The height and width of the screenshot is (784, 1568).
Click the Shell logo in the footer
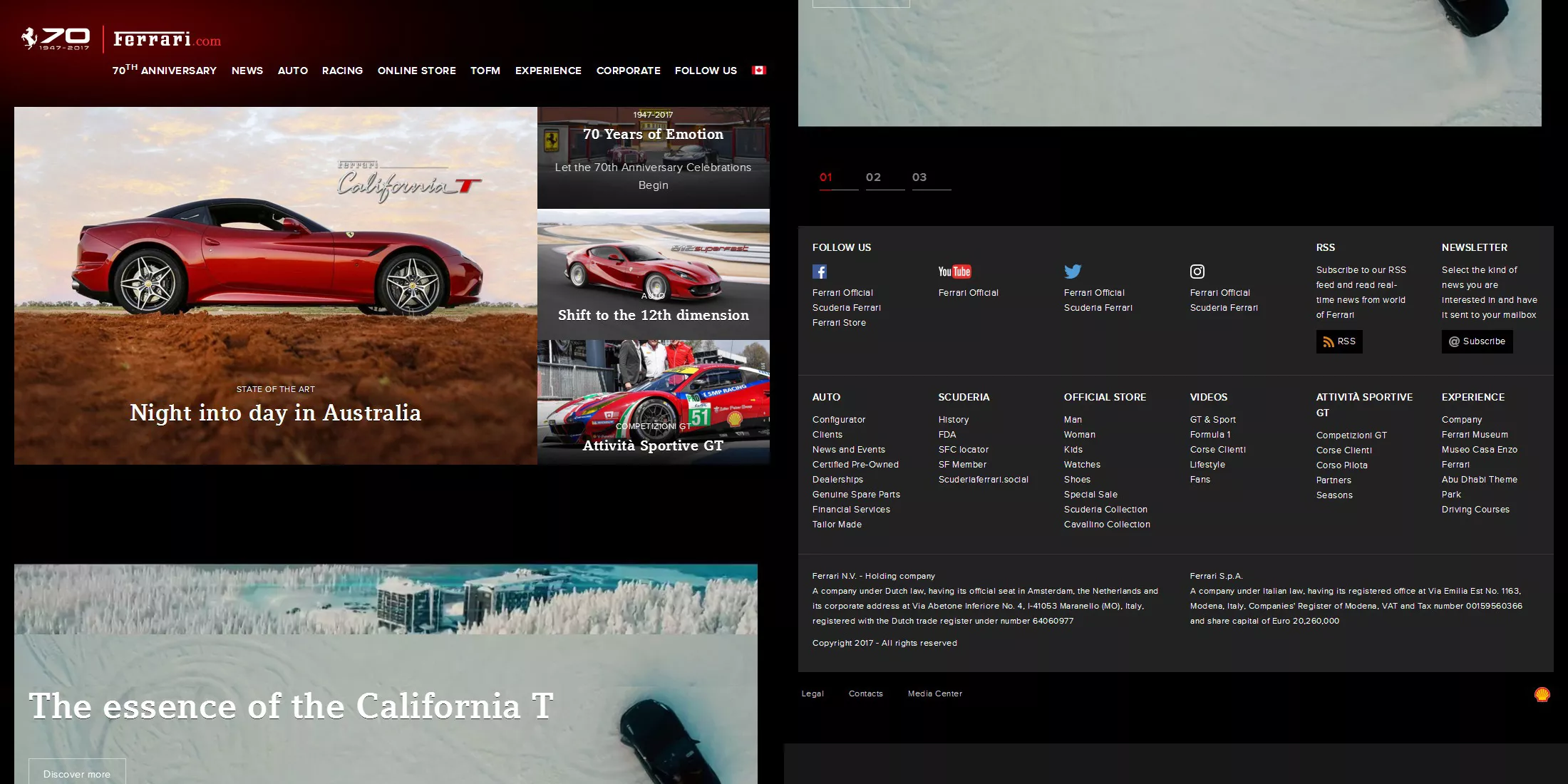click(1542, 694)
